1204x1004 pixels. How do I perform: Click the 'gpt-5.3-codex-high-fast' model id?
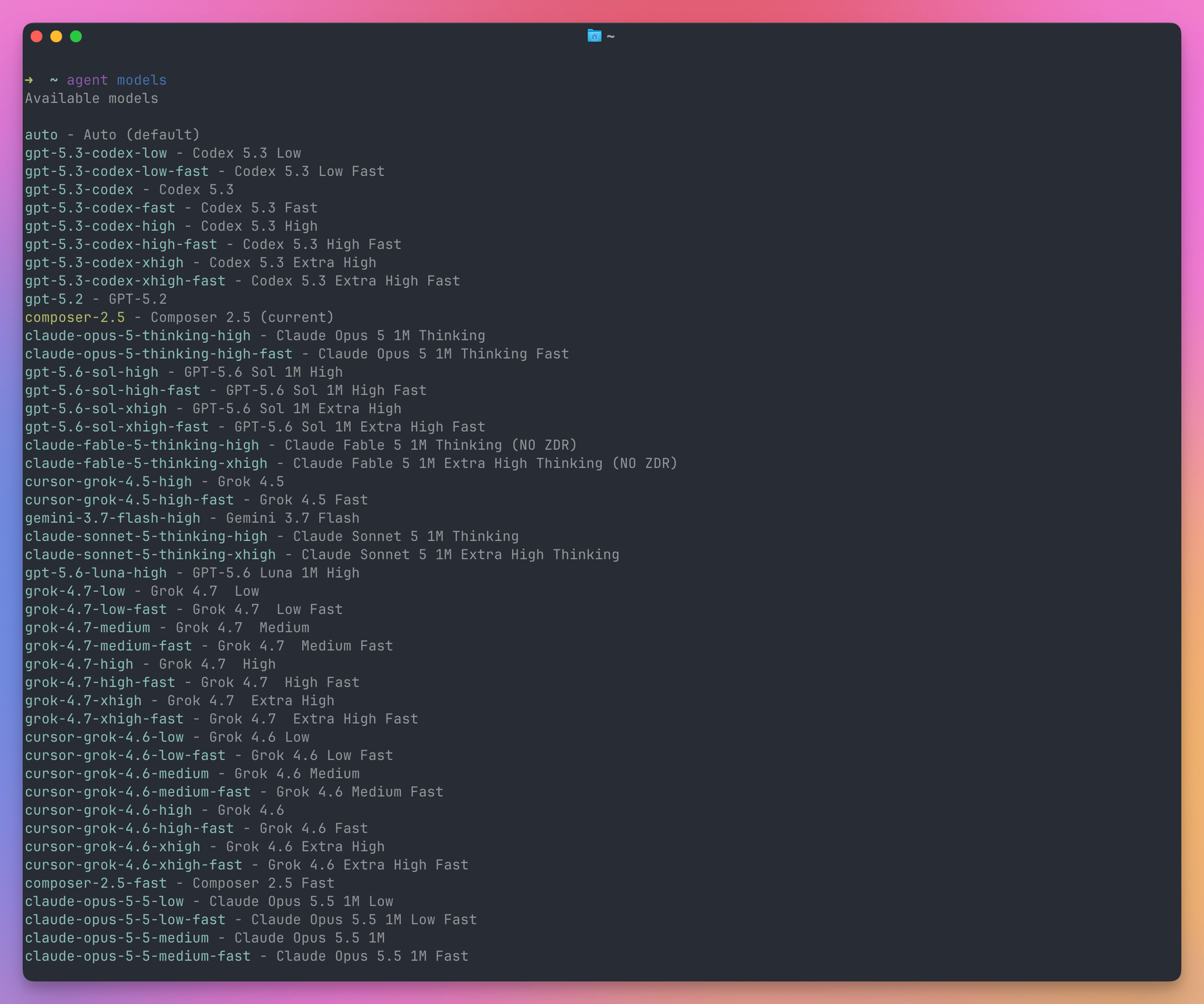point(121,245)
